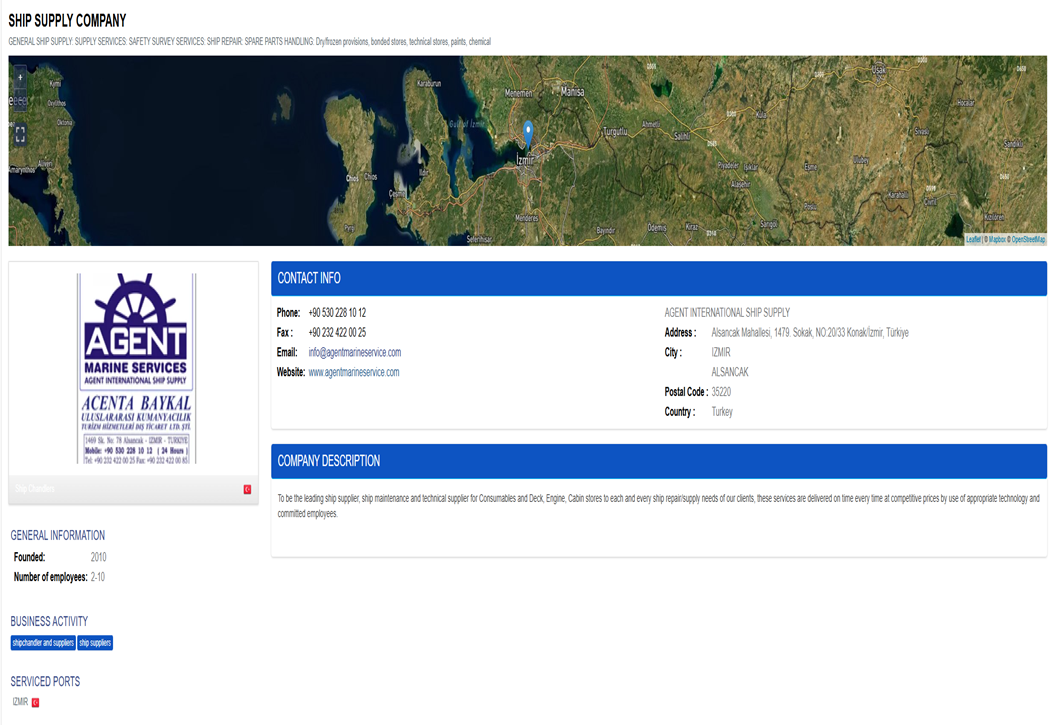Image resolution: width=1054 pixels, height=725 pixels.
Task: Click the IZMIR serviced port name
Action: [x=20, y=702]
